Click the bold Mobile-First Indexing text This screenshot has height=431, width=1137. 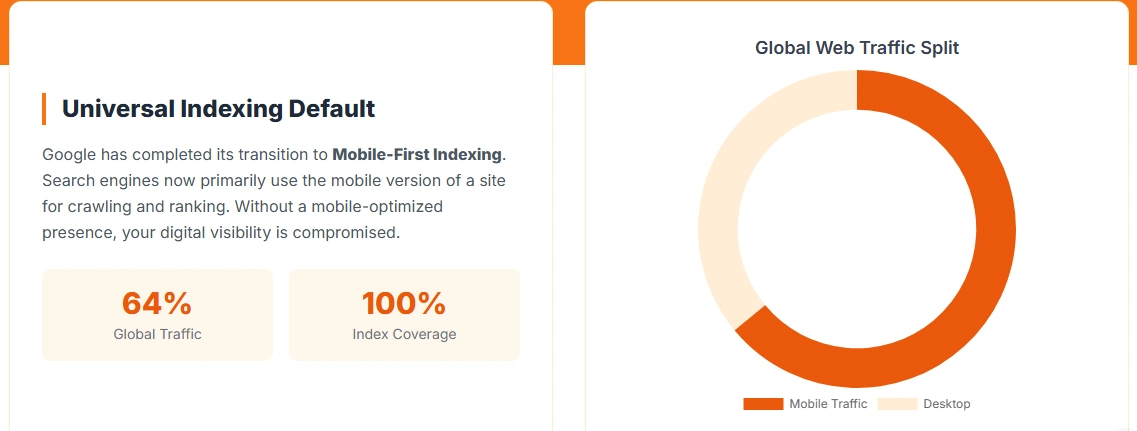[x=417, y=155]
